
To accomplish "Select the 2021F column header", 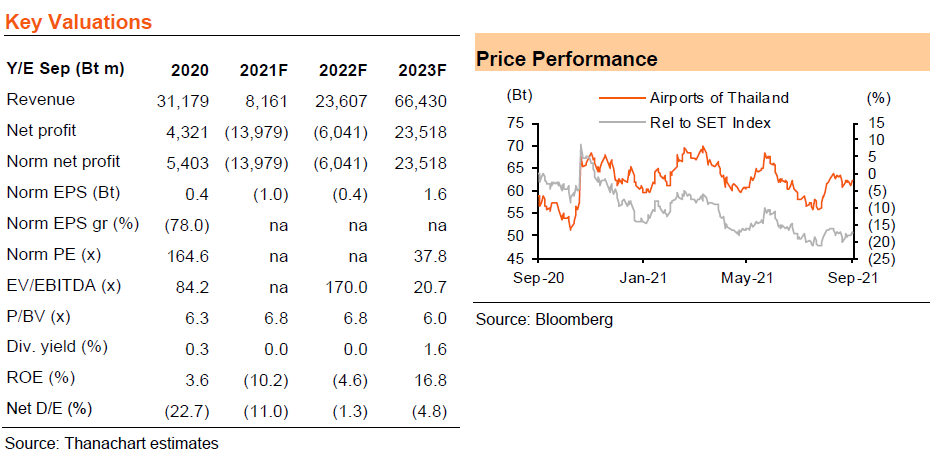I will click(x=265, y=70).
